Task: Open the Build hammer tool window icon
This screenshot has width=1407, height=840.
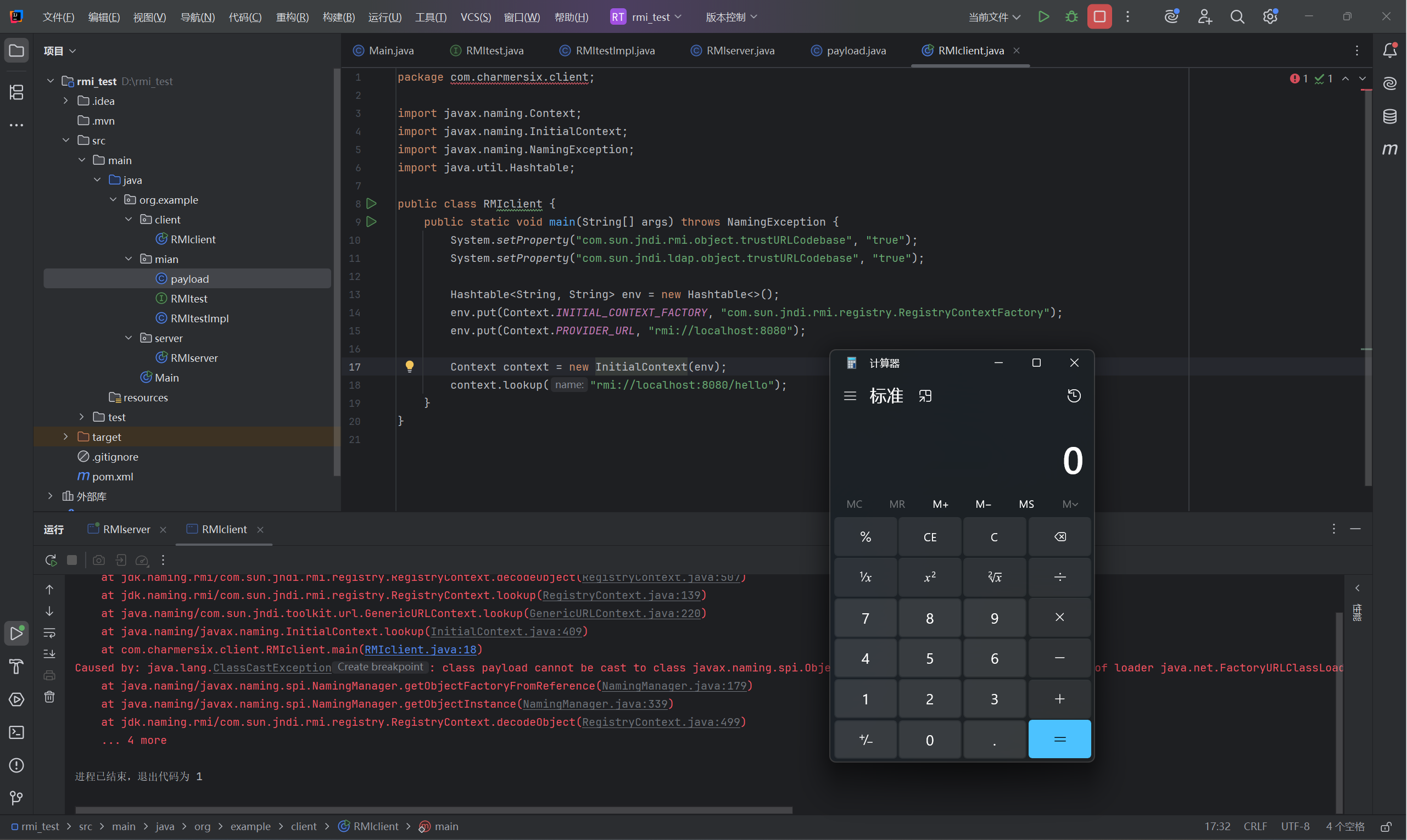Action: click(x=16, y=666)
